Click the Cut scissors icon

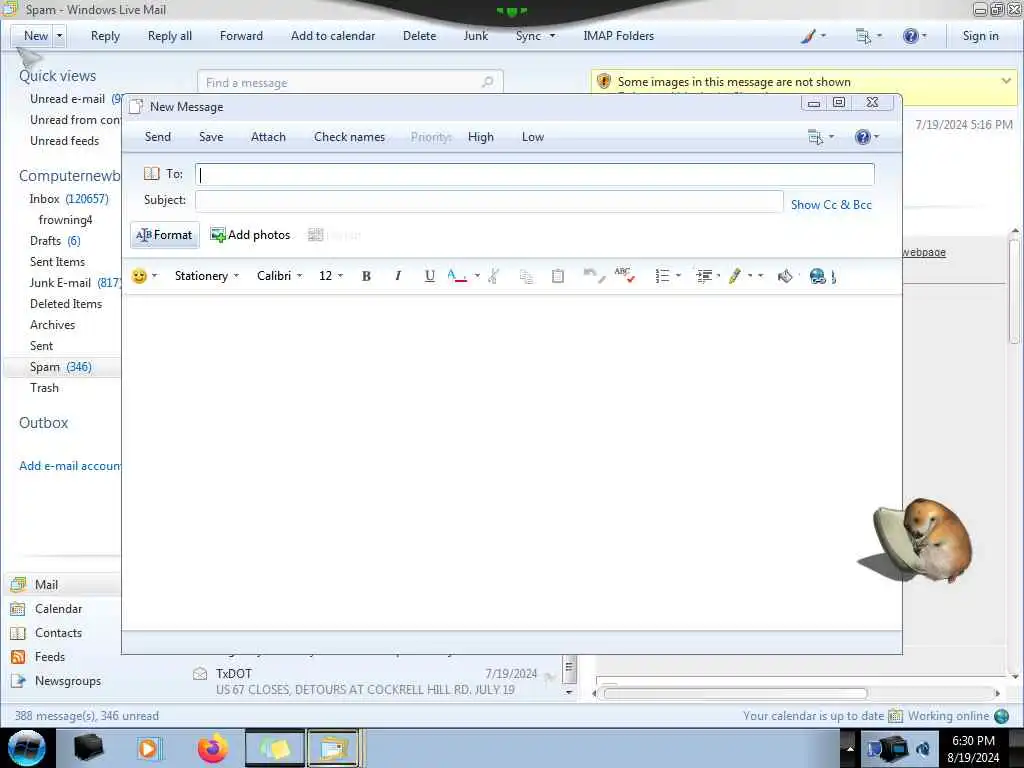[x=494, y=276]
